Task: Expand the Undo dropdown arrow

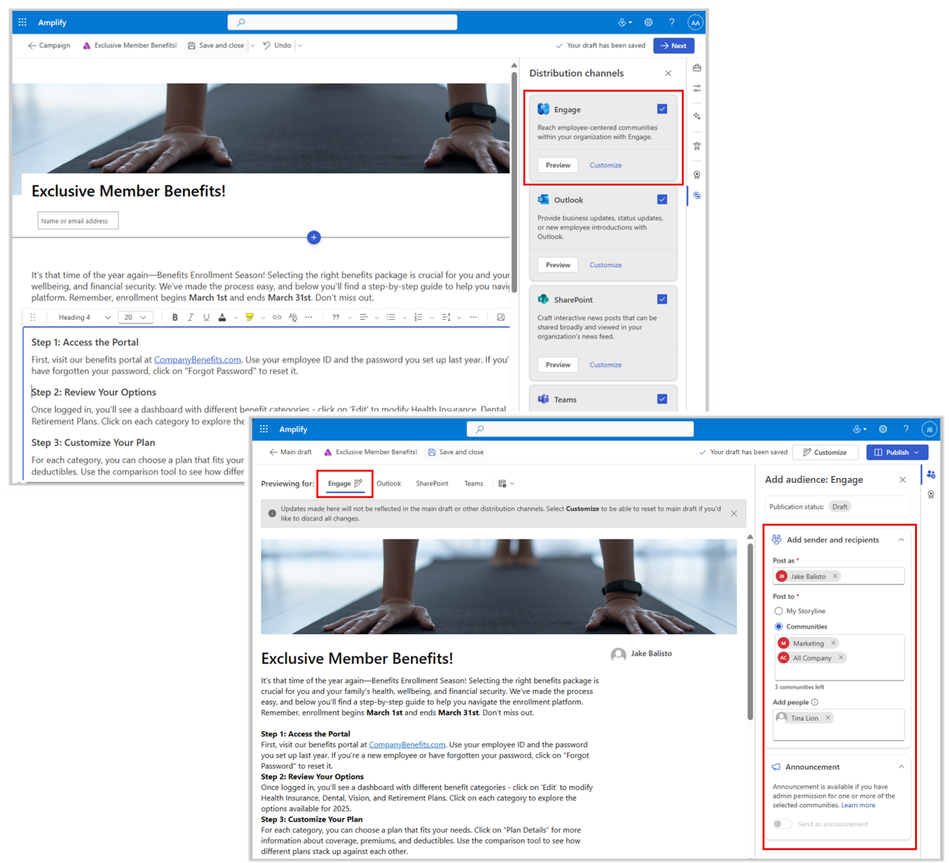Action: 300,45
